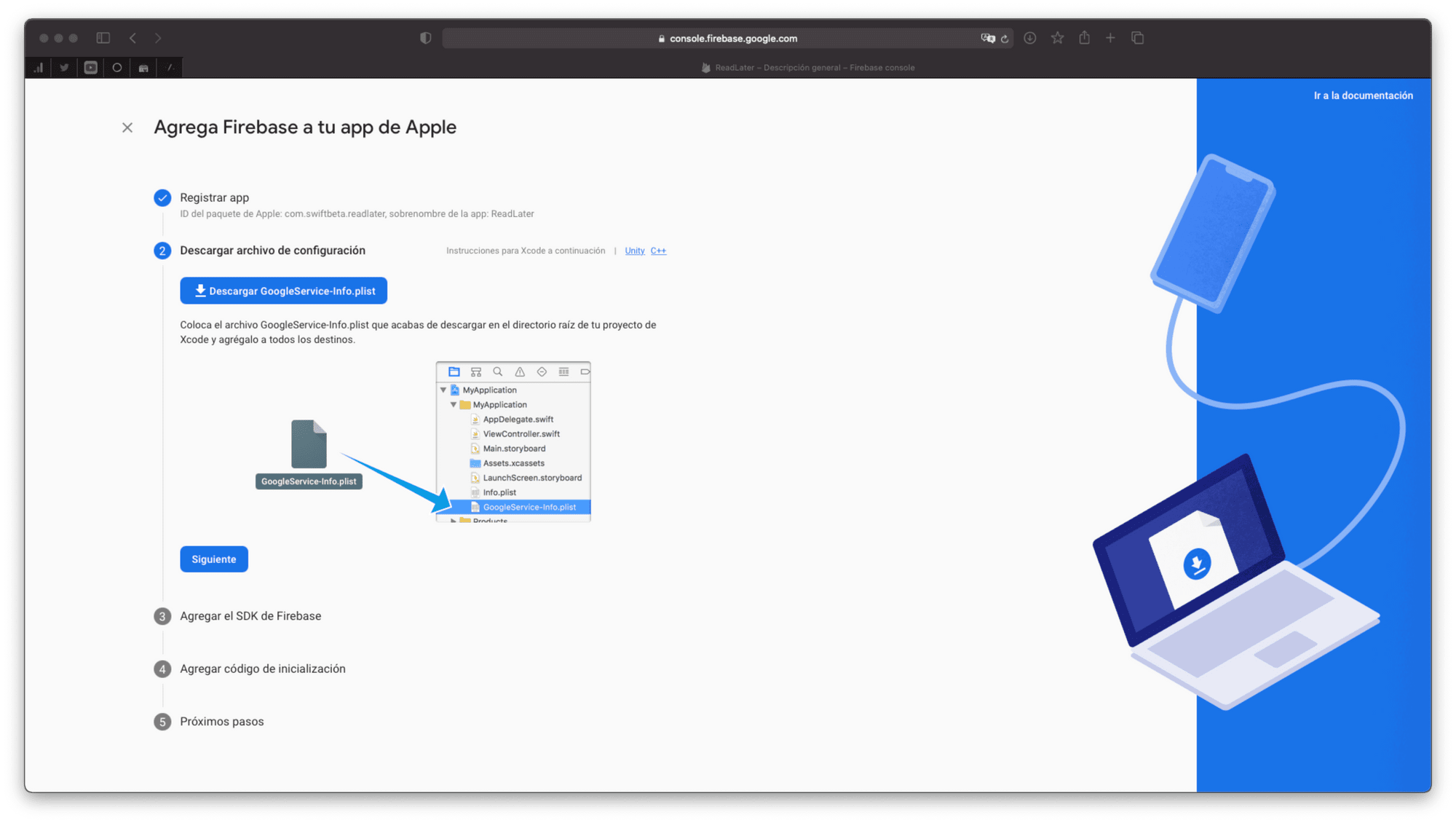Image resolution: width=1456 pixels, height=823 pixels.
Task: Open the pinned storefront icon tab
Action: coord(143,68)
